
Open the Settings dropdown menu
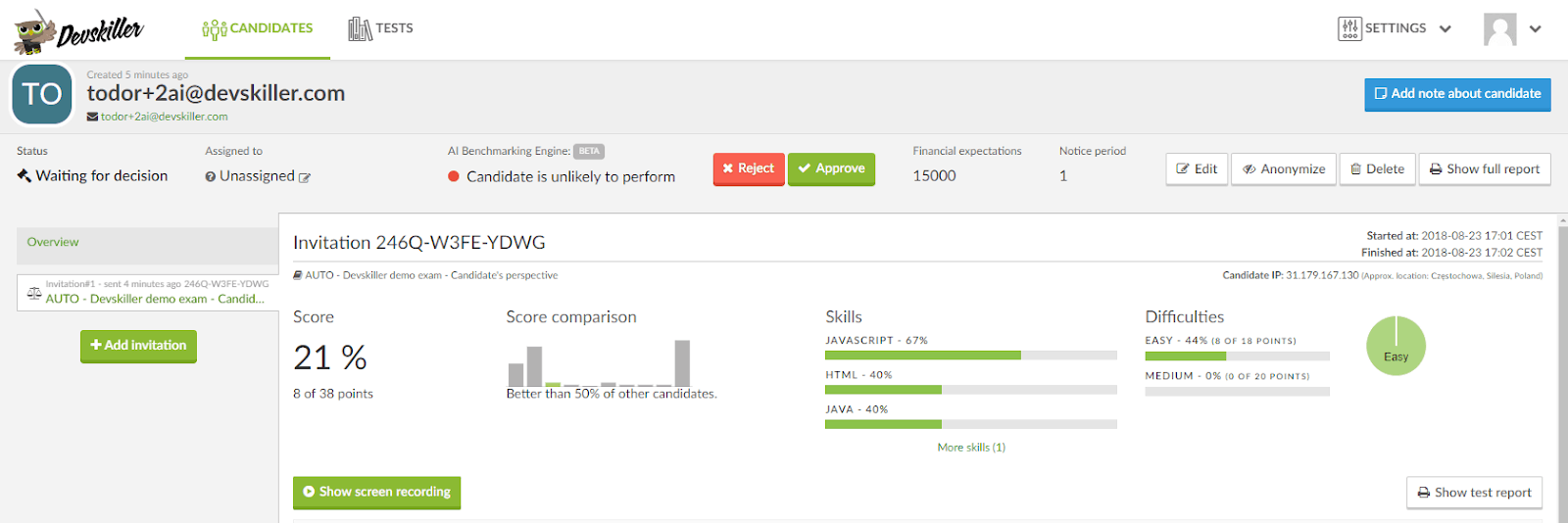point(1395,28)
